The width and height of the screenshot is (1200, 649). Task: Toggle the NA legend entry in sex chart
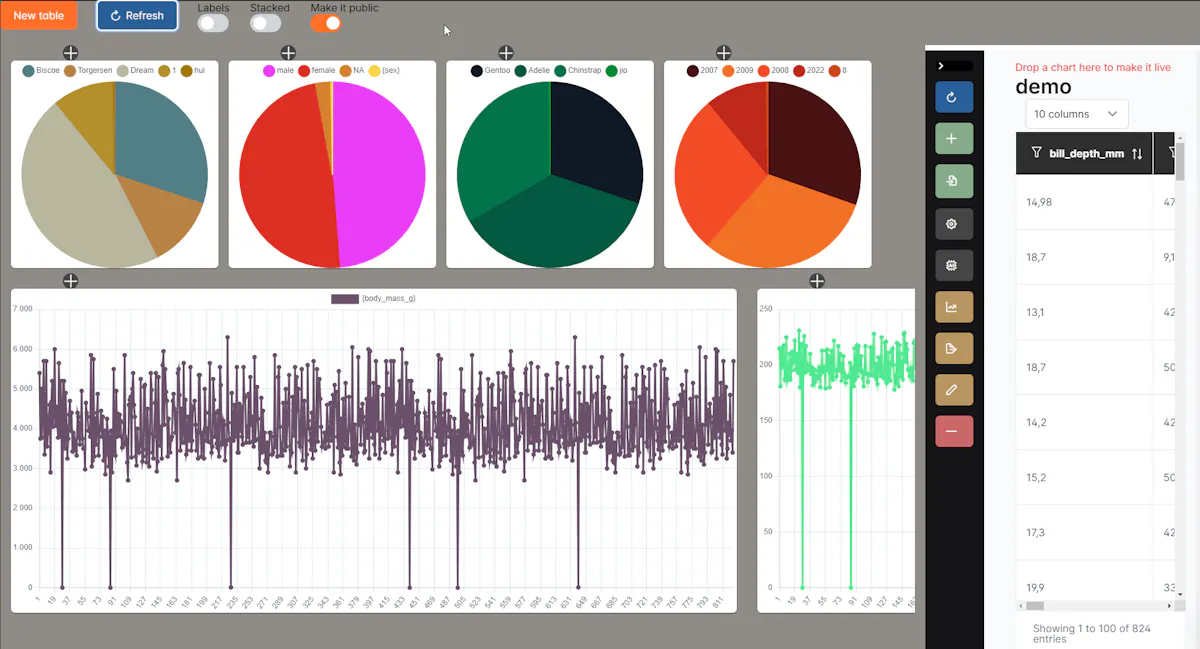(352, 70)
